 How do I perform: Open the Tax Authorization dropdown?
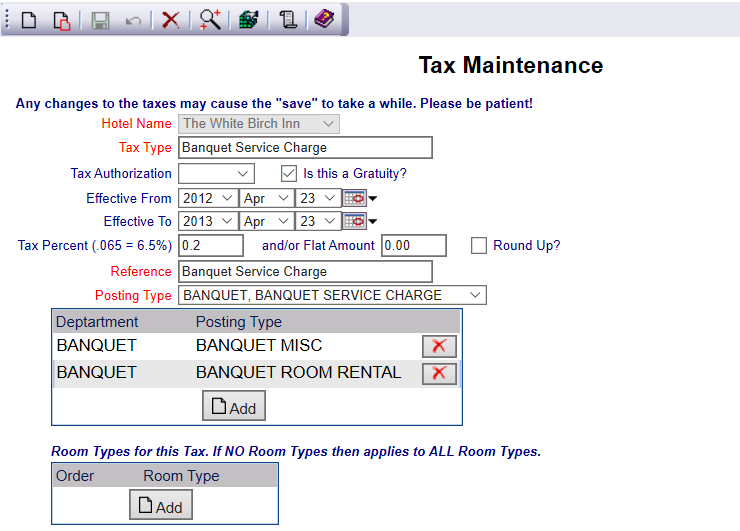tap(217, 173)
